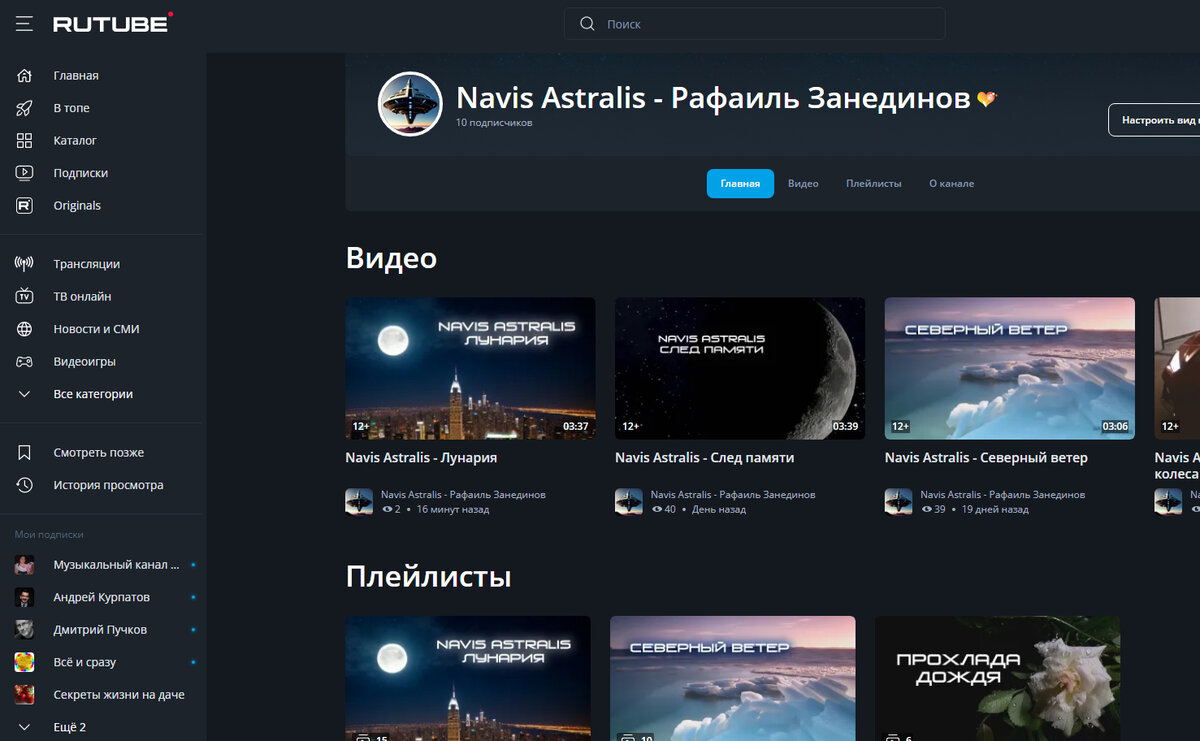Click the Трансляции broadcast icon
Image resolution: width=1200 pixels, height=741 pixels.
point(24,264)
